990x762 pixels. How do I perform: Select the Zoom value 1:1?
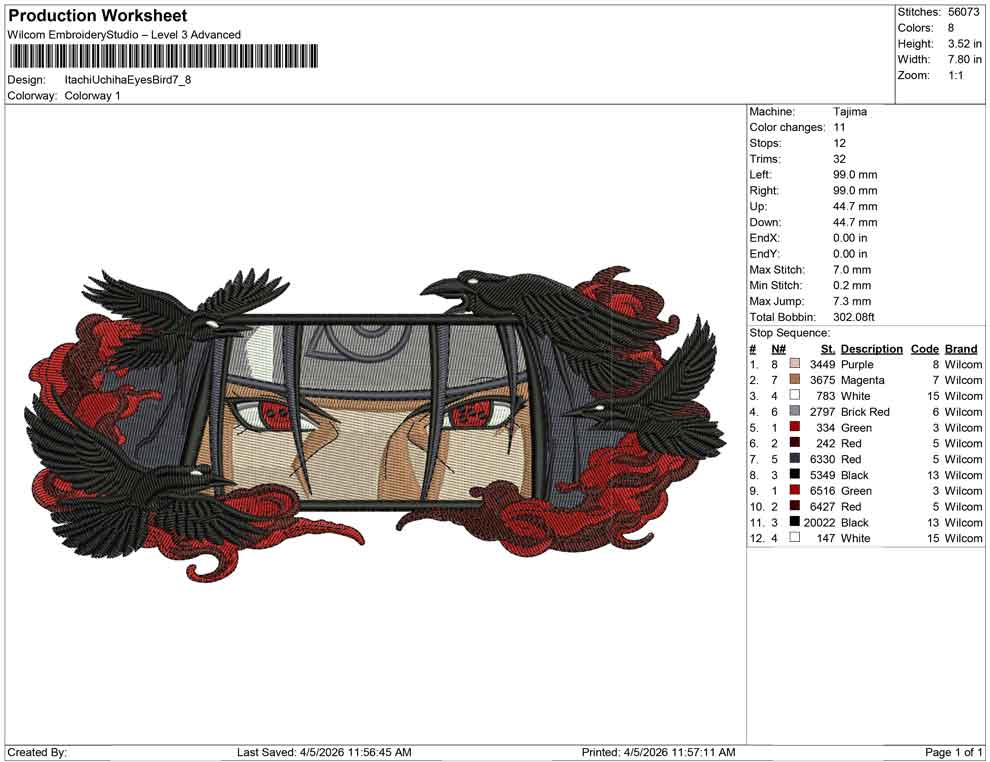tap(956, 75)
